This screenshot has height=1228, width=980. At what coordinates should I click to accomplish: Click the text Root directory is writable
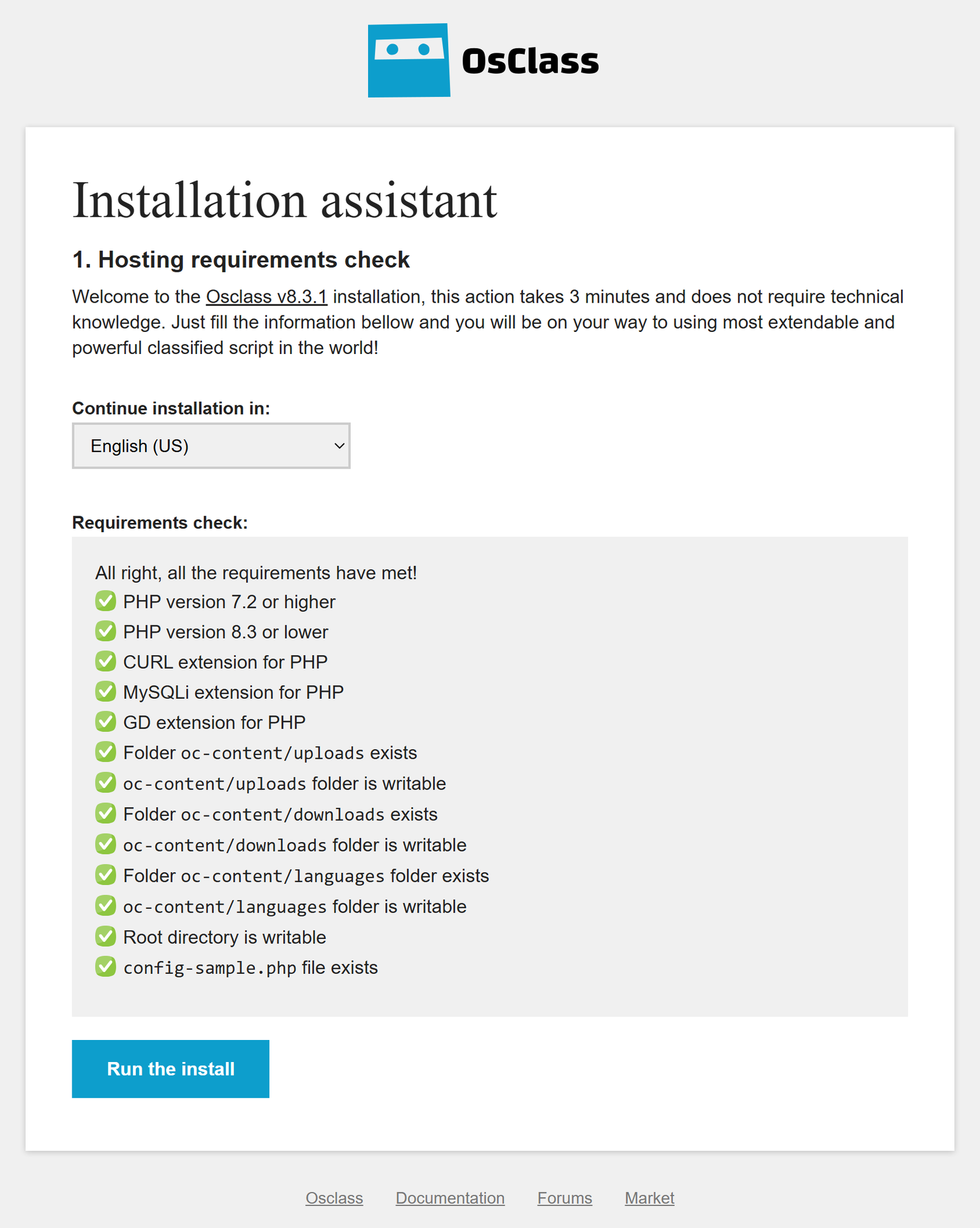tap(225, 937)
